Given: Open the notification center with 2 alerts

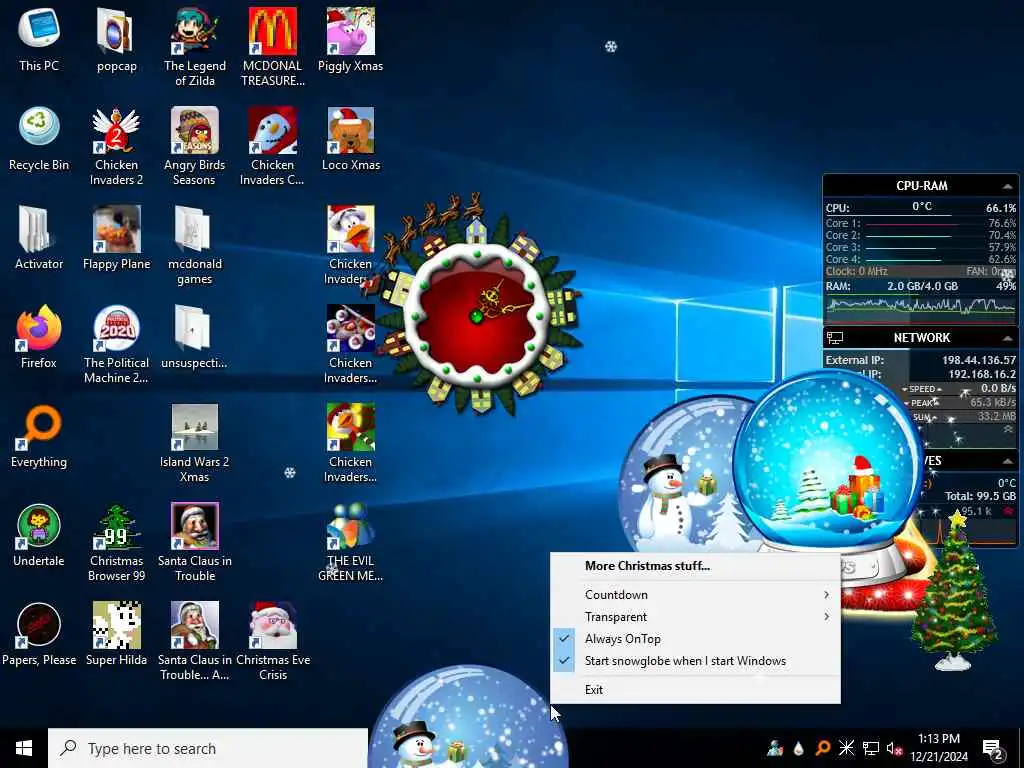Looking at the screenshot, I should coord(992,749).
